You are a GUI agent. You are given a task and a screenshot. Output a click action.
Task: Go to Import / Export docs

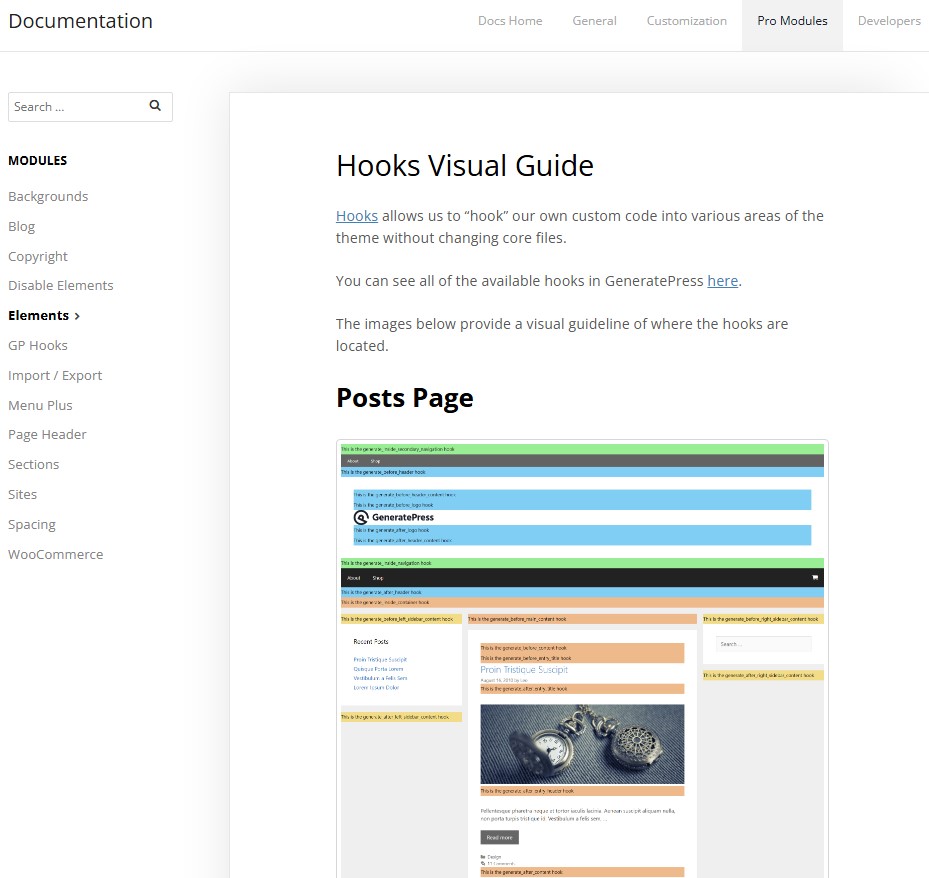click(x=55, y=375)
